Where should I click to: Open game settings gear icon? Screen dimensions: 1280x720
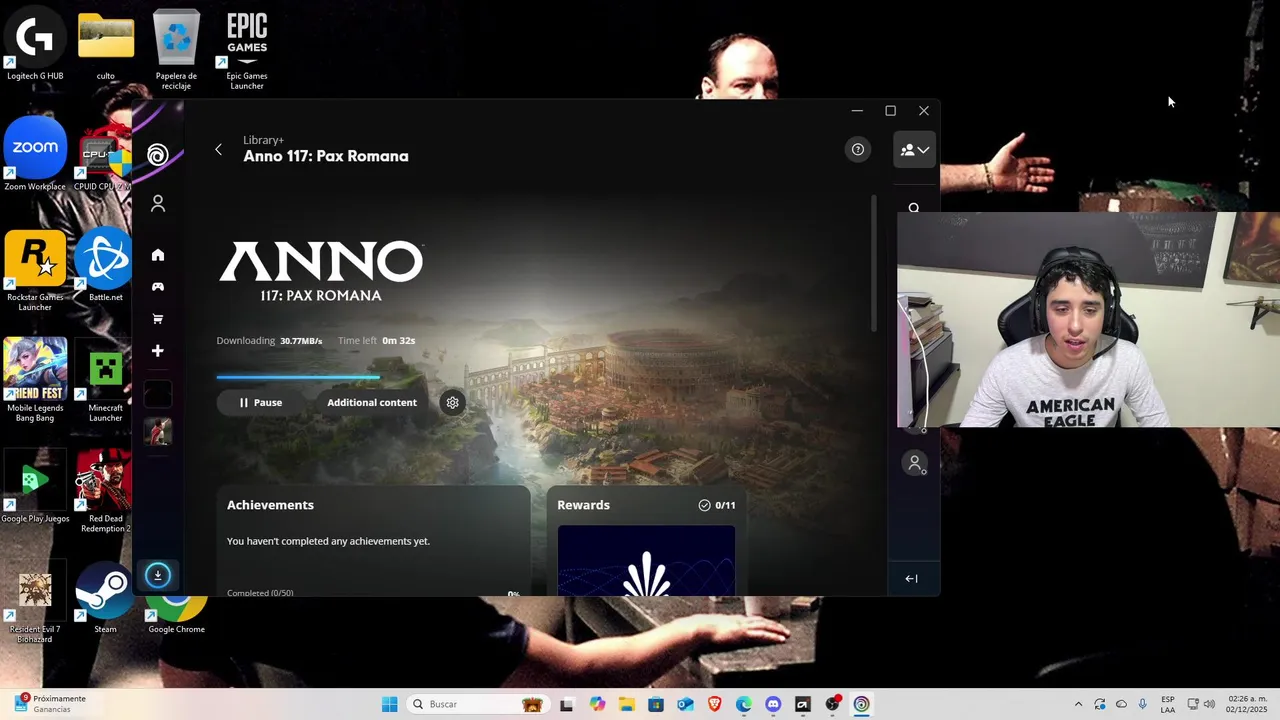pyautogui.click(x=452, y=403)
